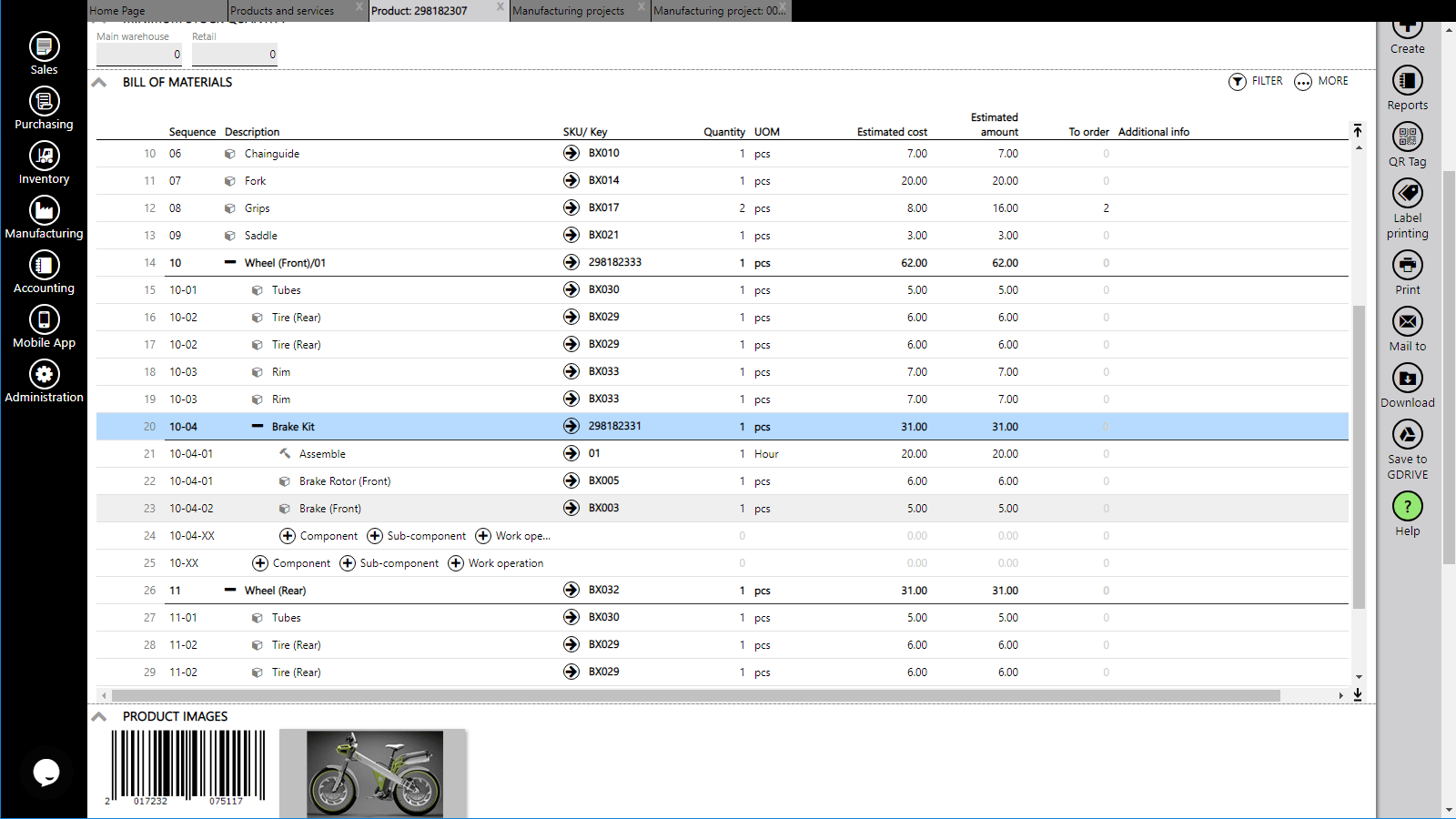Switch to the Home Page tab
The width and height of the screenshot is (1456, 819).
click(x=118, y=10)
